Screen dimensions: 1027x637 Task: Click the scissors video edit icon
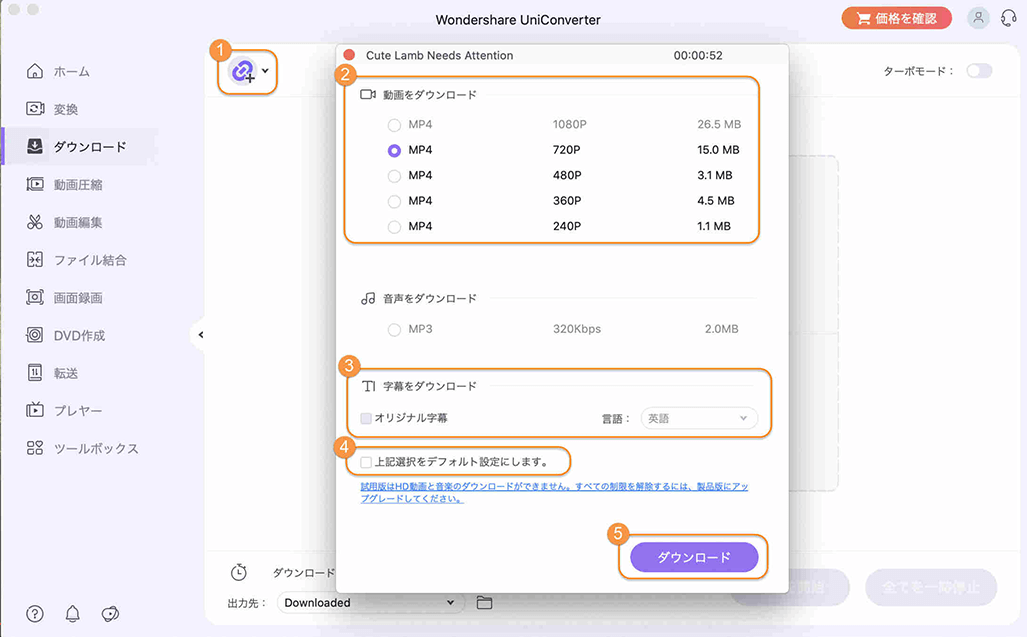coord(35,222)
